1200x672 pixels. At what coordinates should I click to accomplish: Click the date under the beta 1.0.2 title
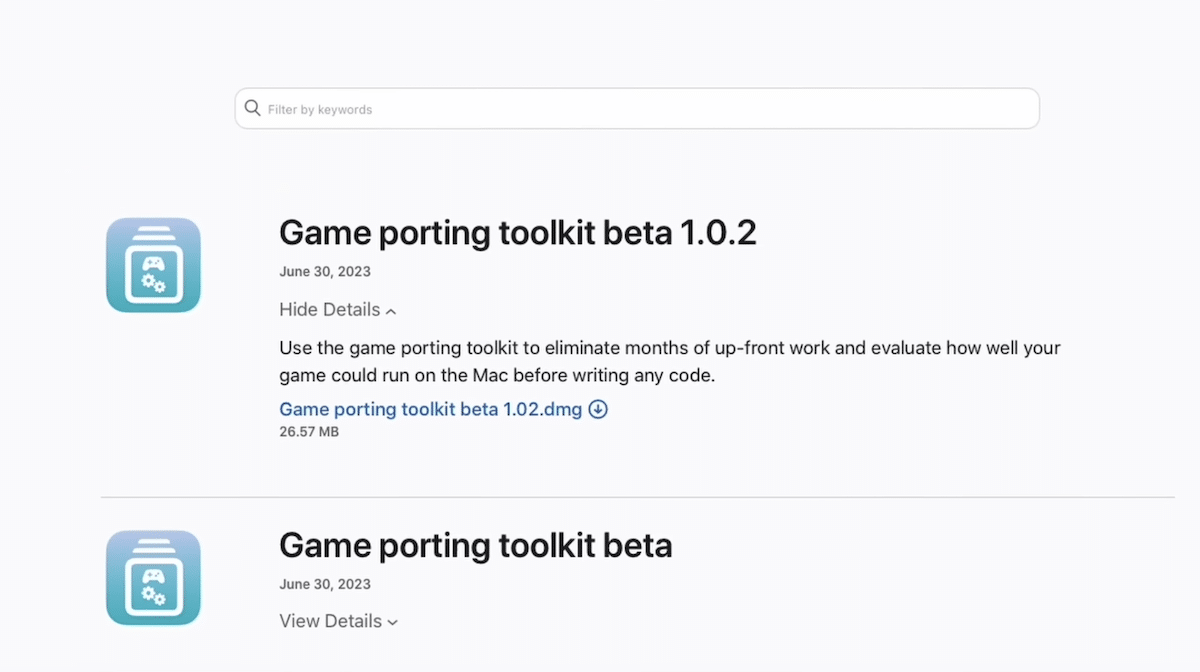[325, 272]
